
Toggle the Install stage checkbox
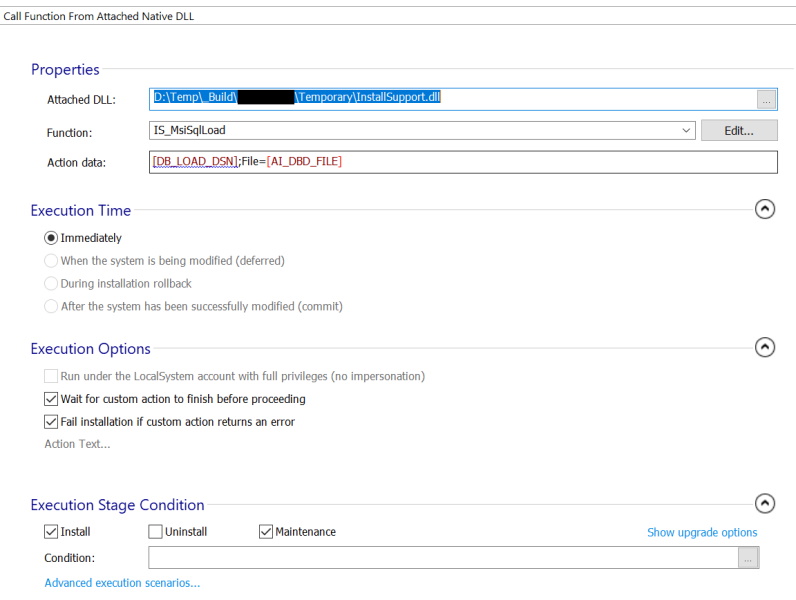point(51,532)
